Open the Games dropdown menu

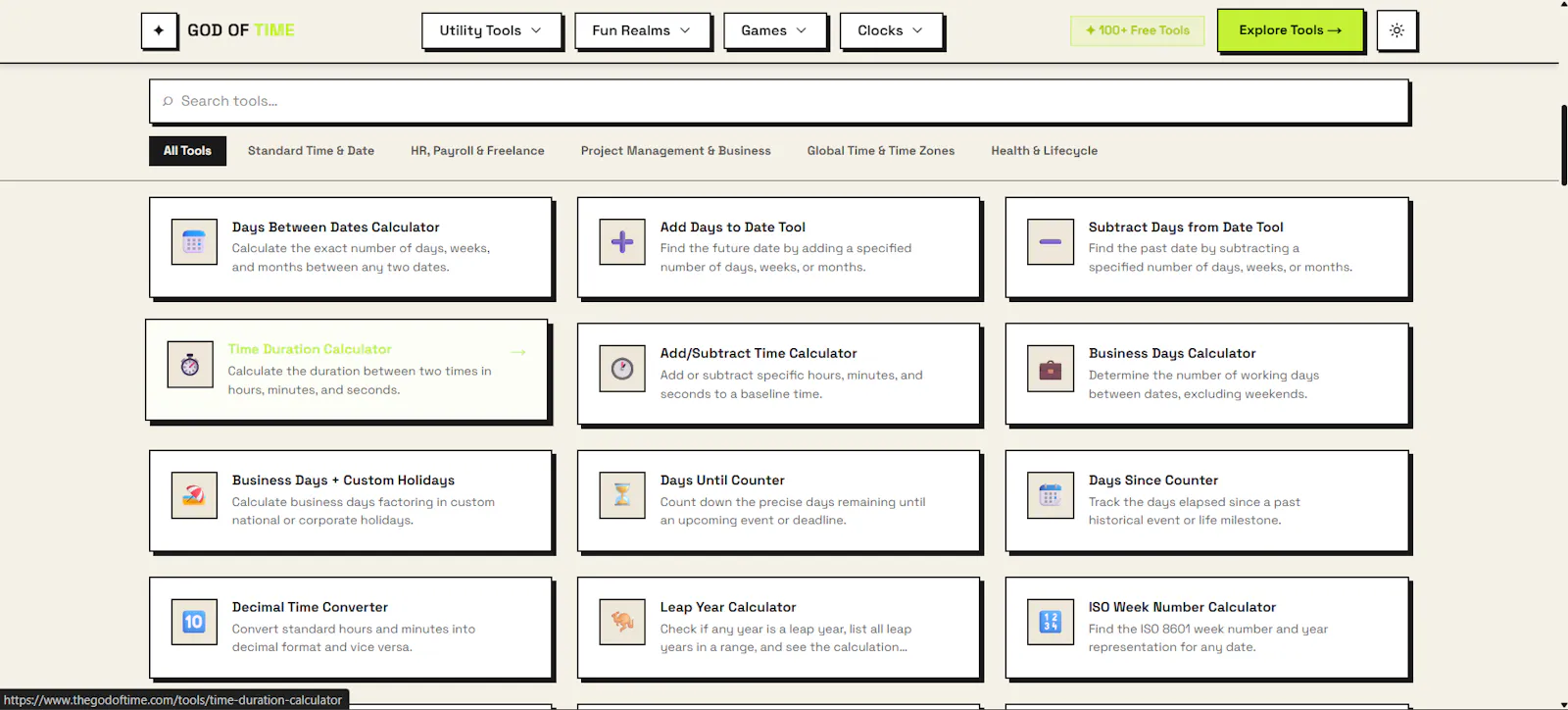click(774, 30)
